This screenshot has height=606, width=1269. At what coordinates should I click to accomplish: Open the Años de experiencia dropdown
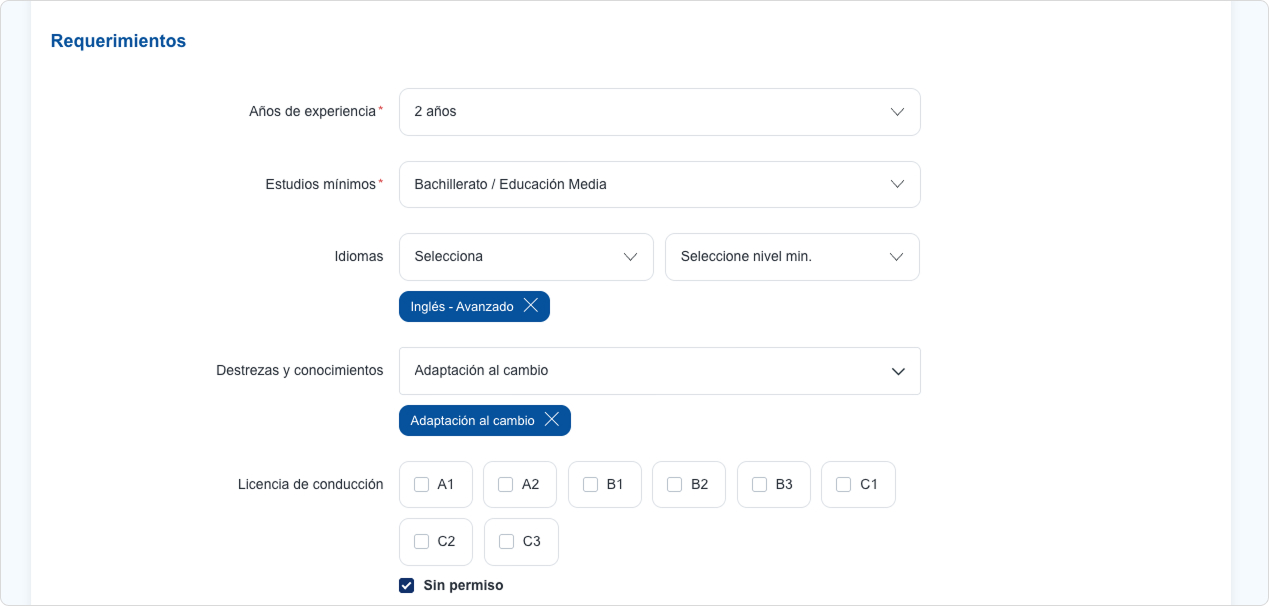click(x=658, y=112)
